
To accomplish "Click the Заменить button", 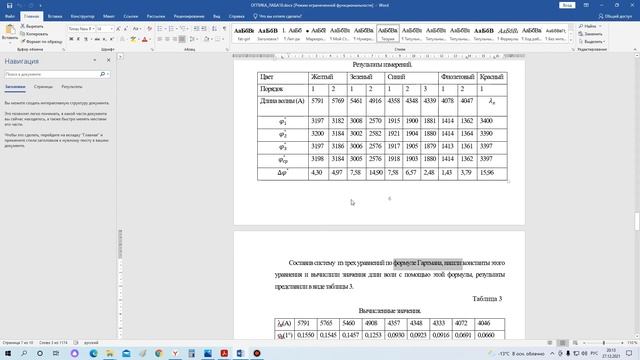I will click(590, 34).
